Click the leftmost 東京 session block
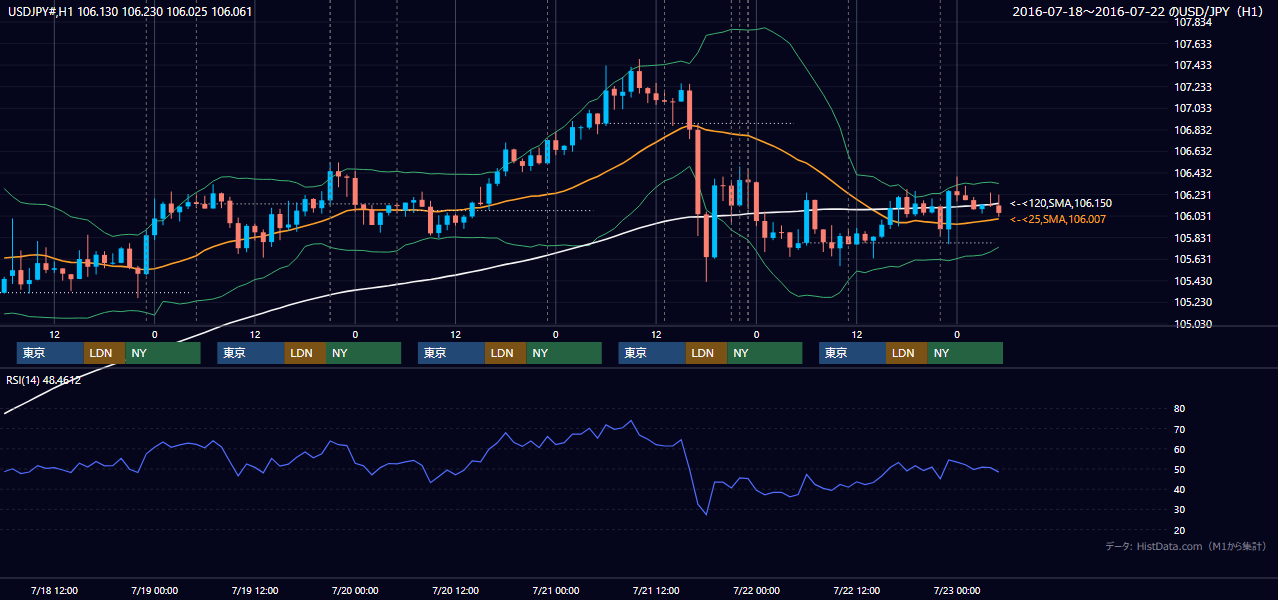 click(50, 353)
